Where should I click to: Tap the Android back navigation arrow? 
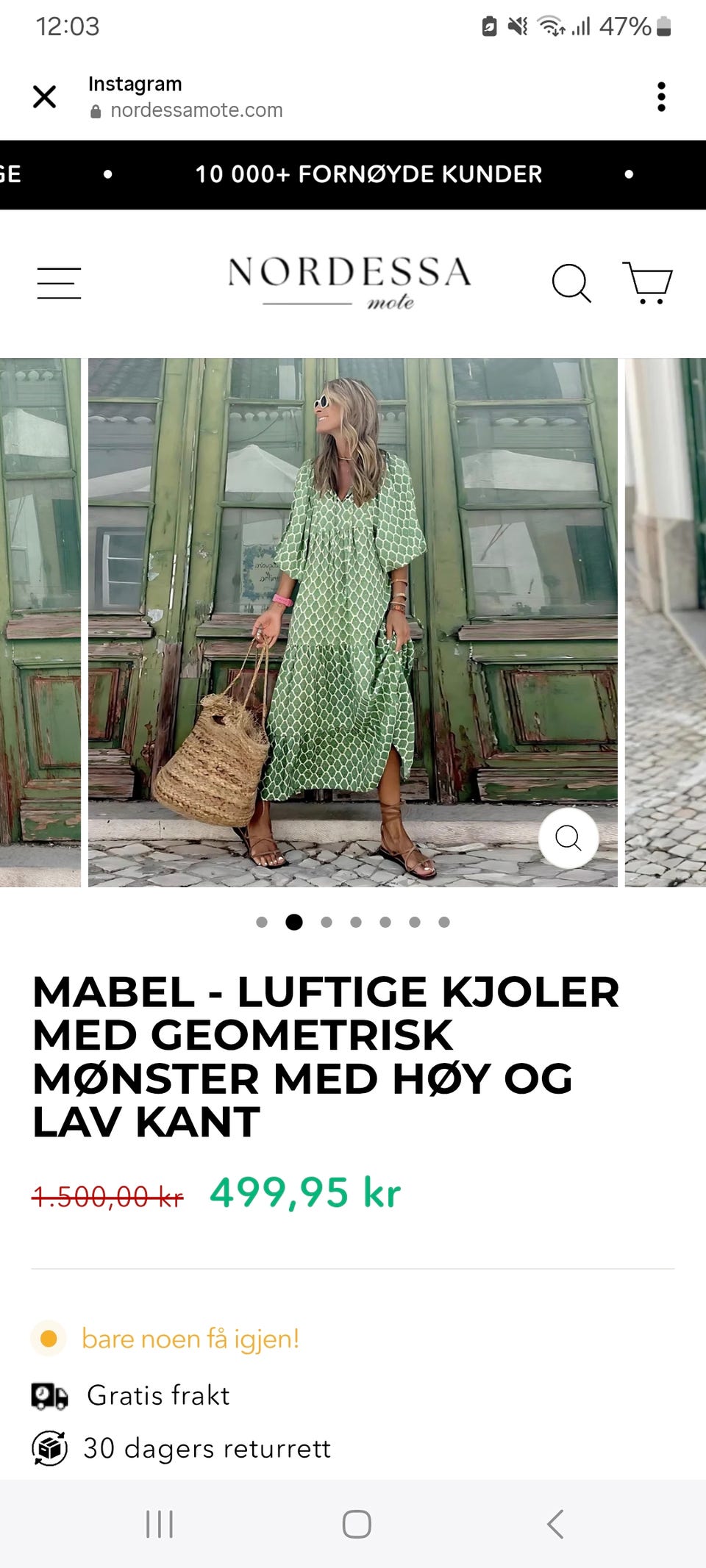(556, 1524)
